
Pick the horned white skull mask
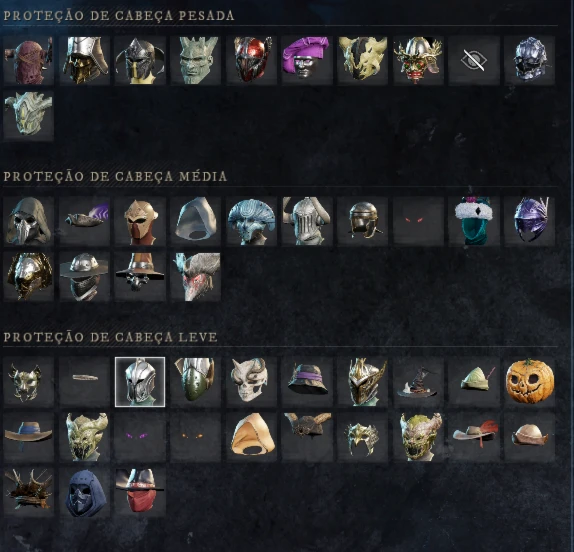(251, 382)
